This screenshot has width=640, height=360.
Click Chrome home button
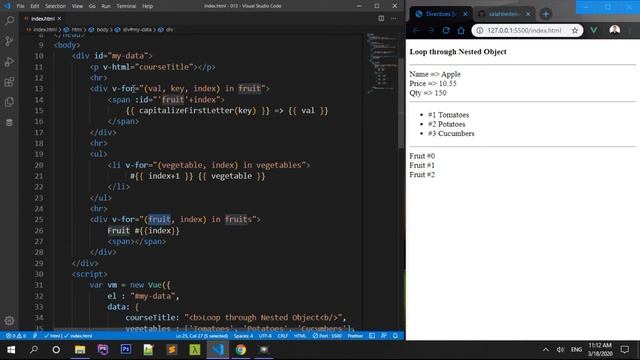coord(461,30)
